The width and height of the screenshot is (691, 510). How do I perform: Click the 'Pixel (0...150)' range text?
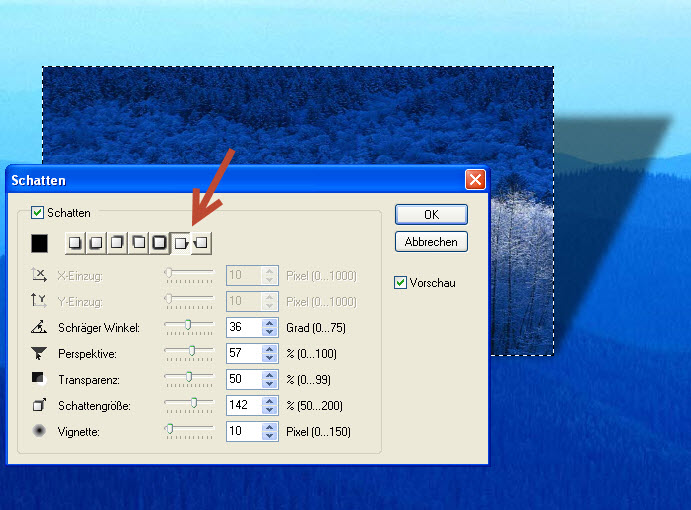pyautogui.click(x=318, y=432)
